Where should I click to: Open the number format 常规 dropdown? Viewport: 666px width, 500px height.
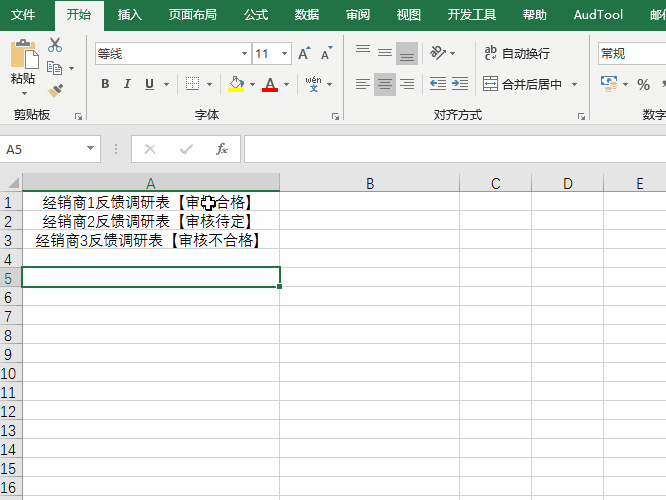pos(632,54)
